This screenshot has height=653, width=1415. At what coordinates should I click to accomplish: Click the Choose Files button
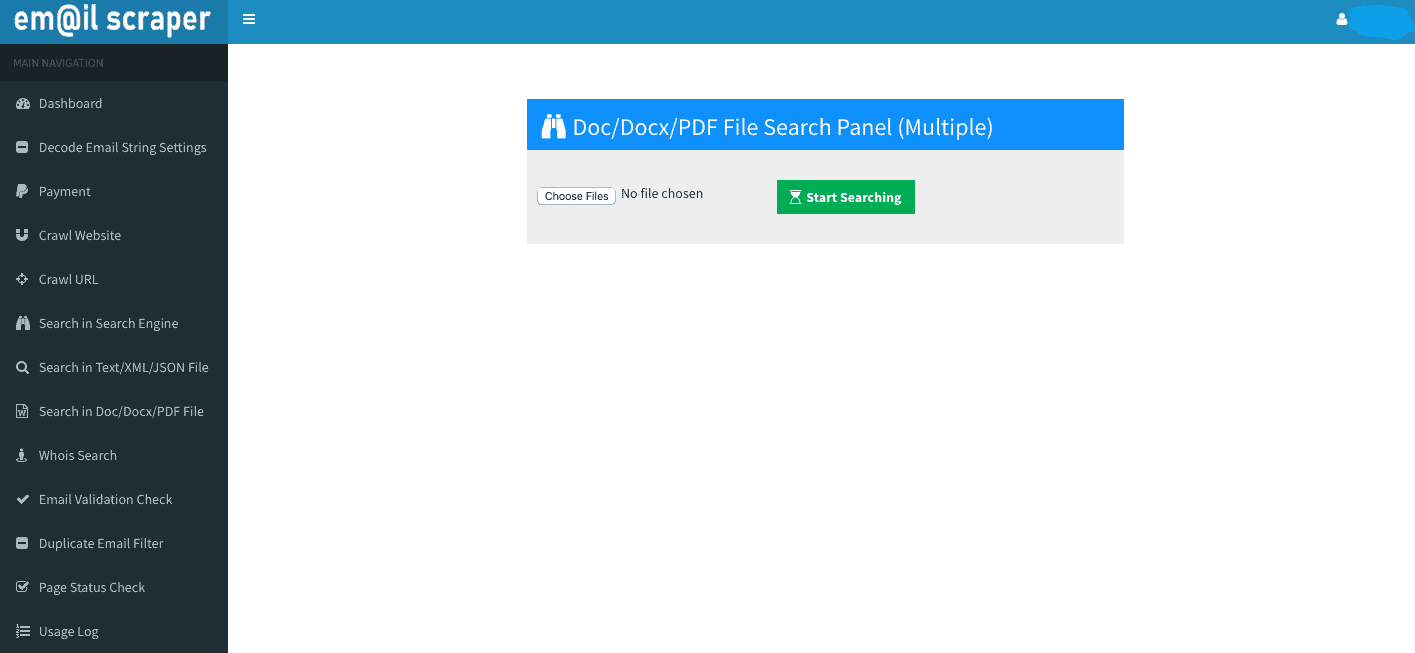click(x=576, y=196)
